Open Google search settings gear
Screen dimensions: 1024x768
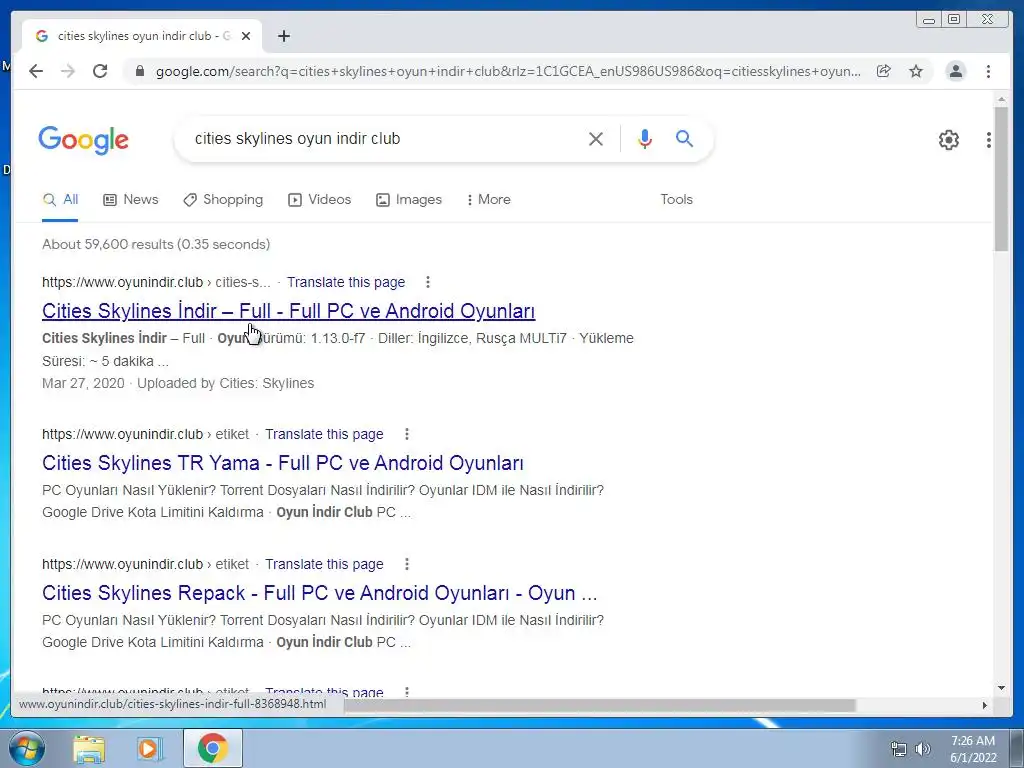948,139
